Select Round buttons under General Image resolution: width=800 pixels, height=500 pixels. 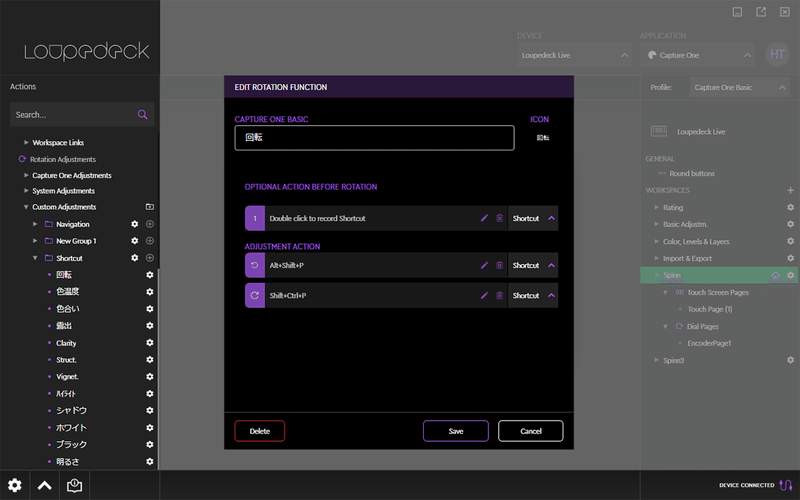(692, 173)
